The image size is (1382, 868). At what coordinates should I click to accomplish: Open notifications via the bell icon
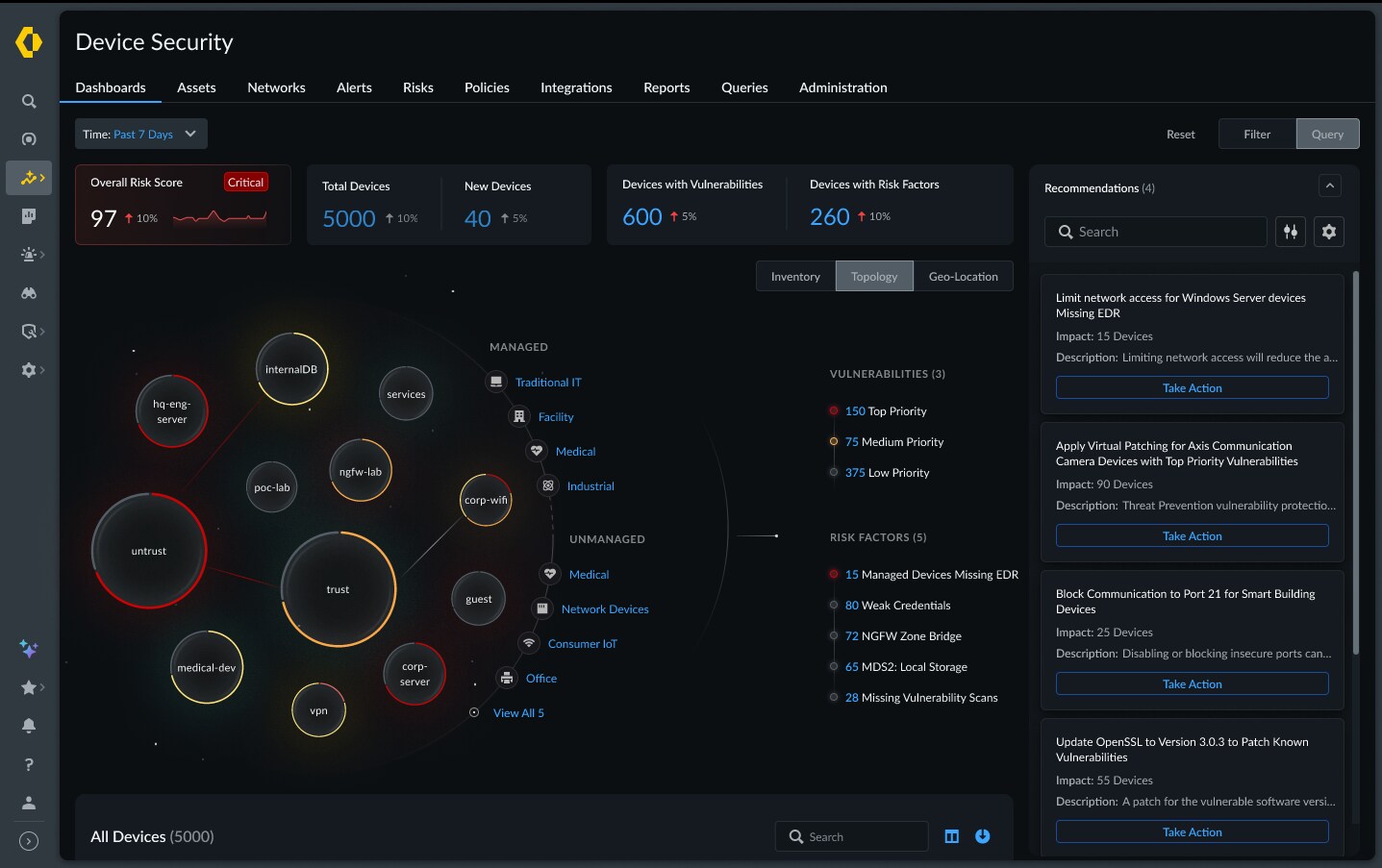pyautogui.click(x=29, y=726)
